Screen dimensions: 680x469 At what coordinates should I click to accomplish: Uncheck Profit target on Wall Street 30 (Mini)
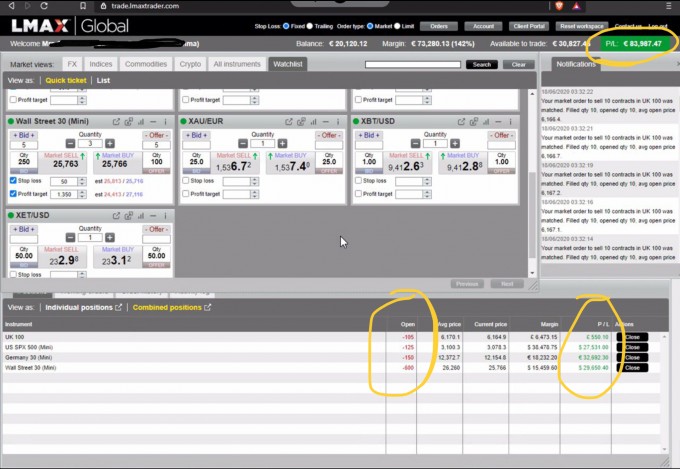tap(13, 194)
